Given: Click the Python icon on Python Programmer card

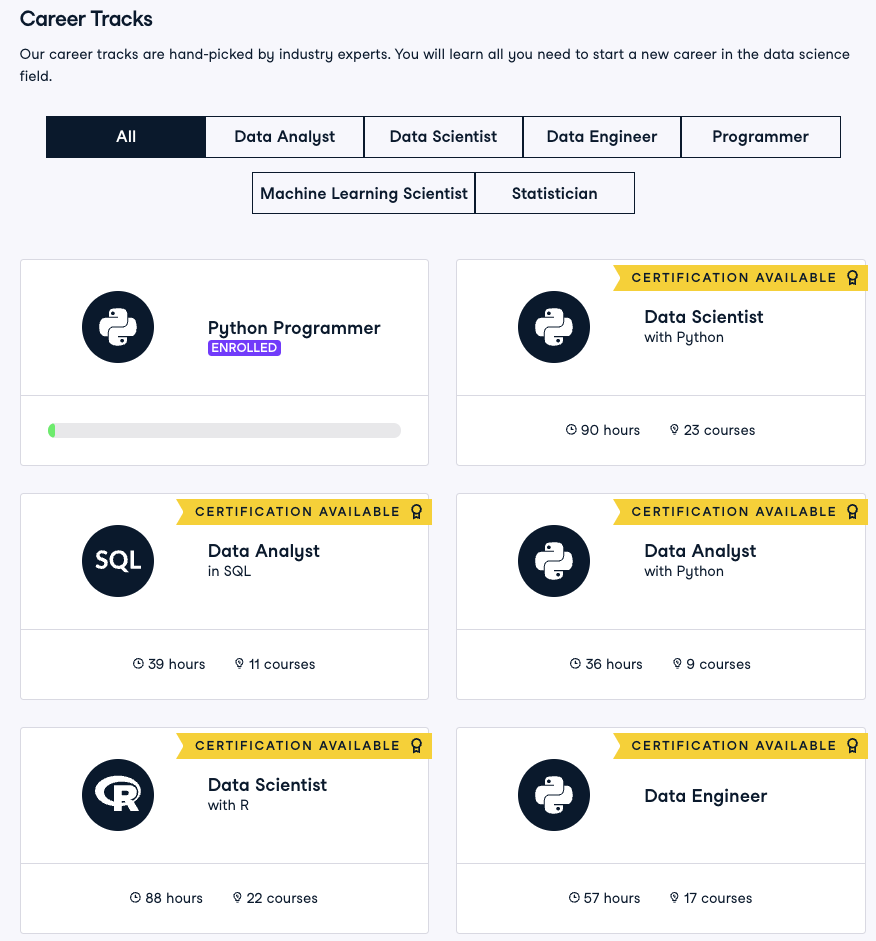Looking at the screenshot, I should tap(118, 327).
